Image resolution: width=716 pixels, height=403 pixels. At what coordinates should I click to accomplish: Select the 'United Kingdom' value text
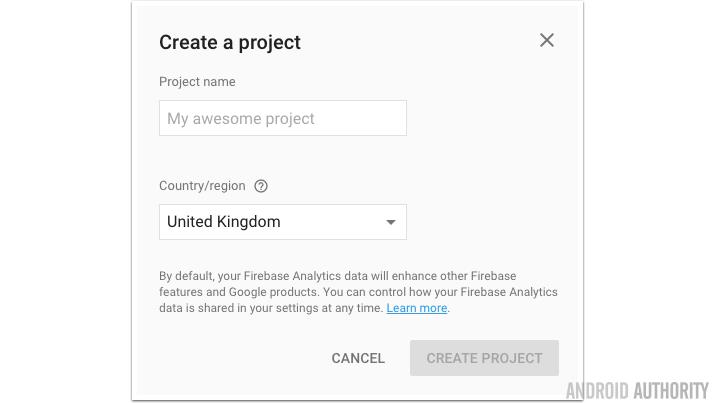click(224, 222)
